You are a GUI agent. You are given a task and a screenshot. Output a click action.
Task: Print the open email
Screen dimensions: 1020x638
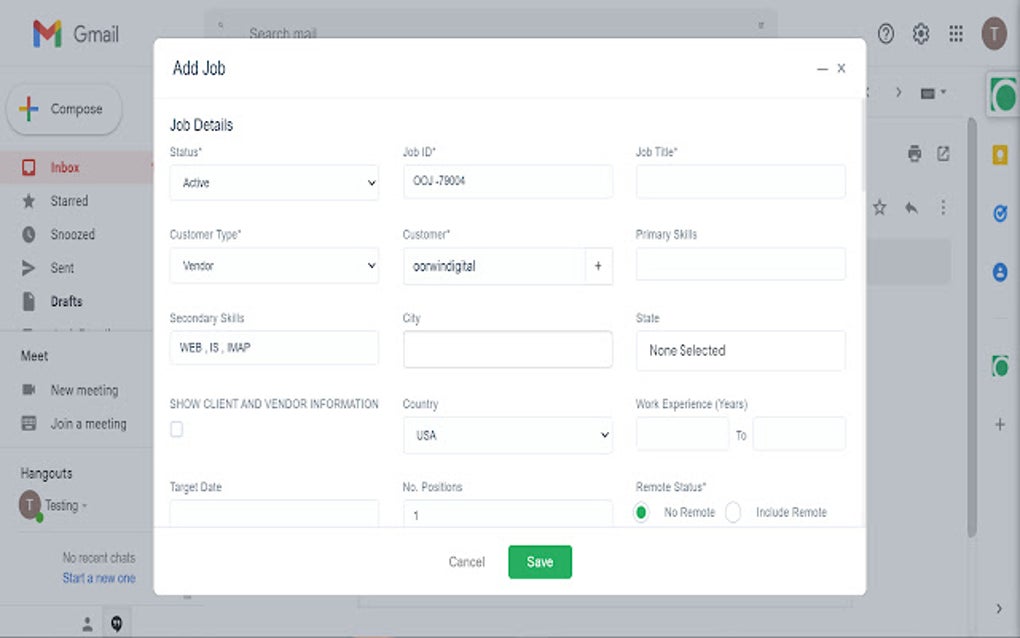pyautogui.click(x=915, y=154)
